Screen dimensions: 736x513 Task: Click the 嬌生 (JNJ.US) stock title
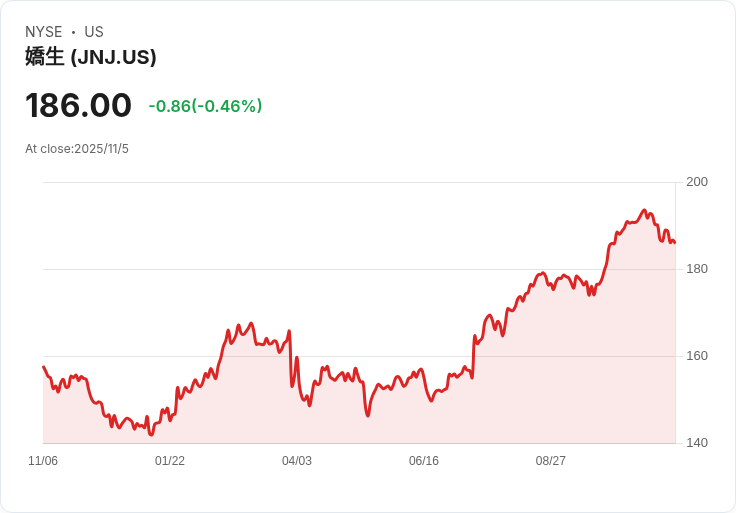91,58
